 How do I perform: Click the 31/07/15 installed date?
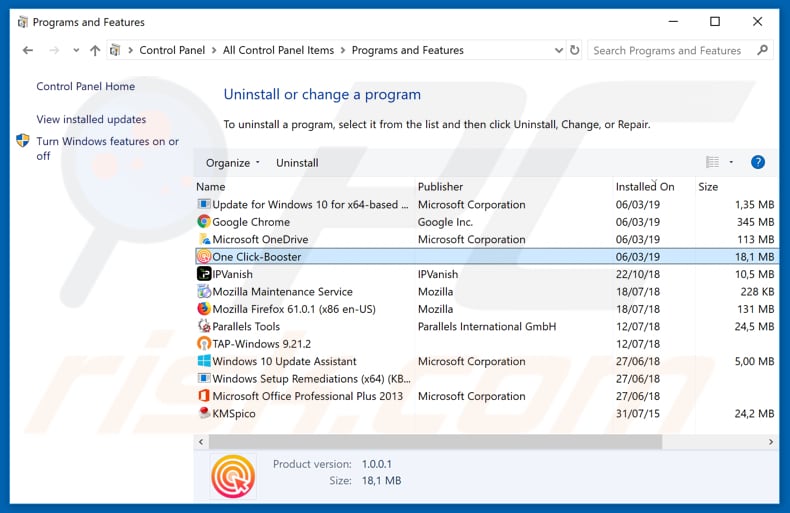pos(637,413)
